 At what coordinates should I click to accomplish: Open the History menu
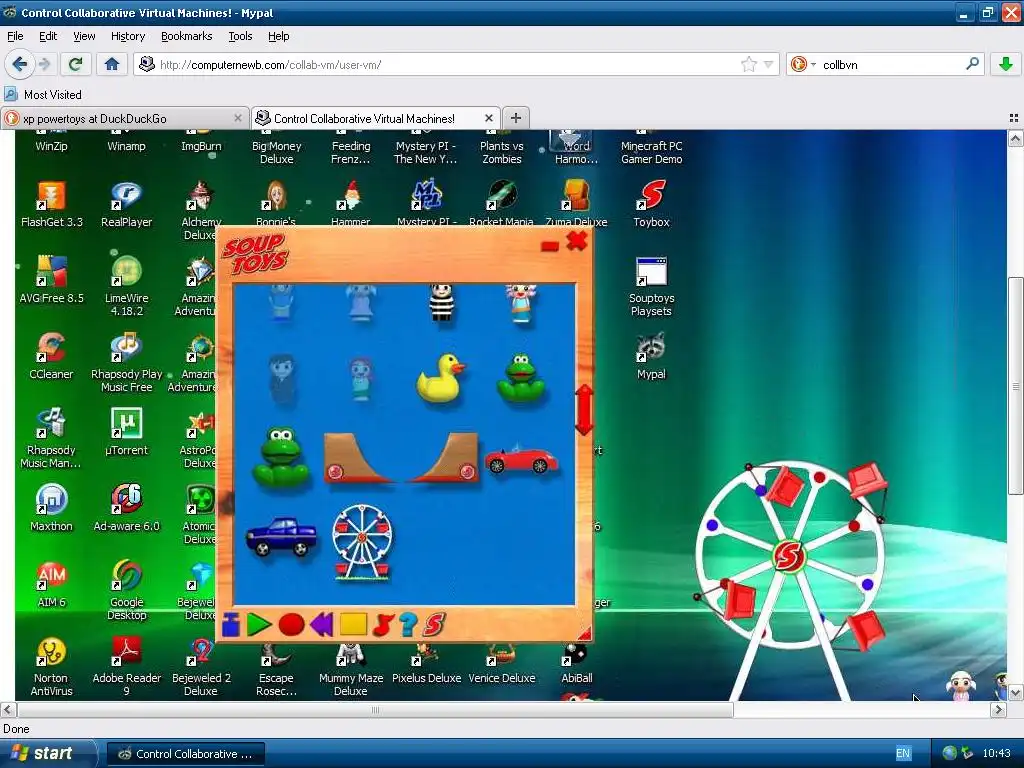tap(127, 36)
